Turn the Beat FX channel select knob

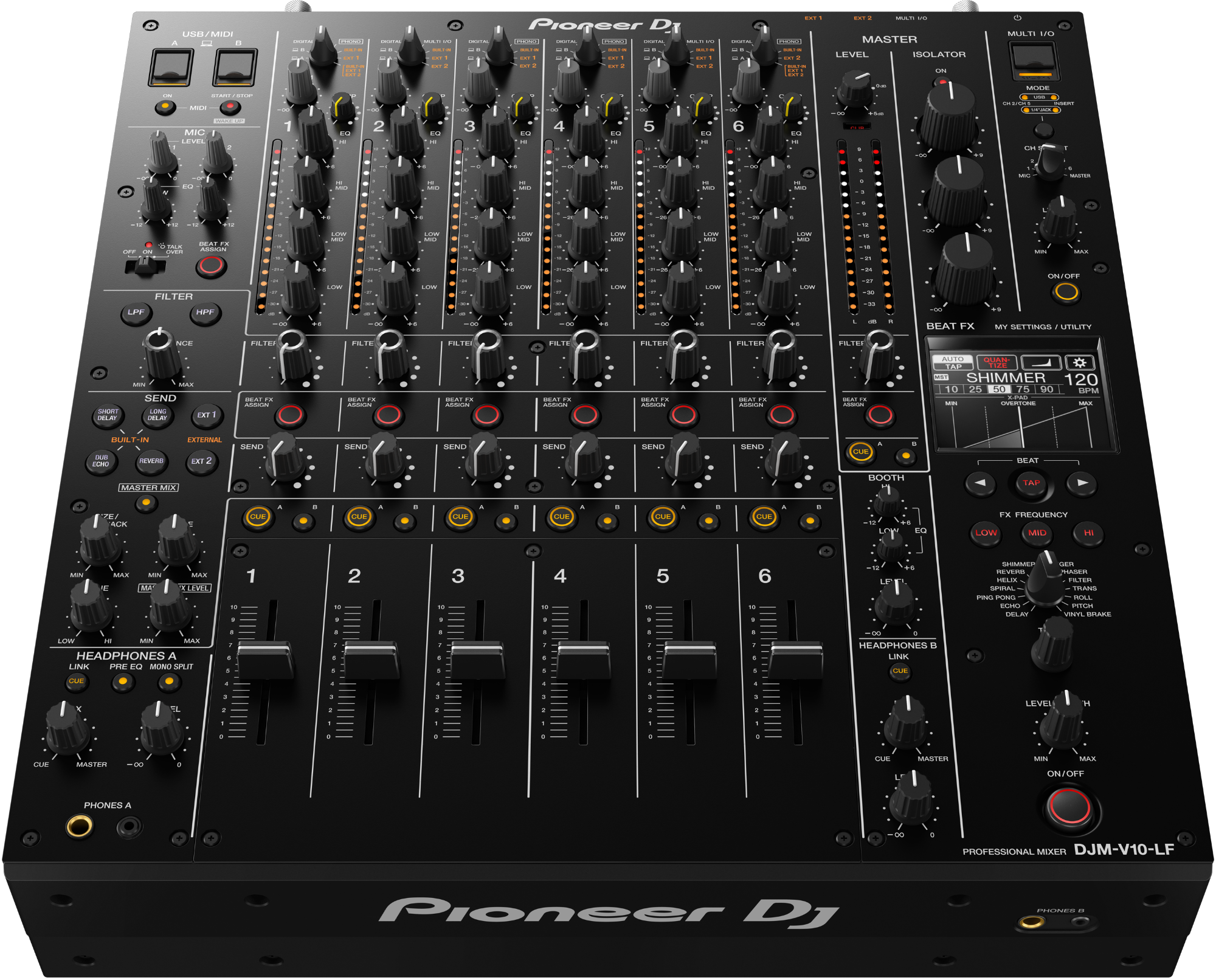(1050, 161)
